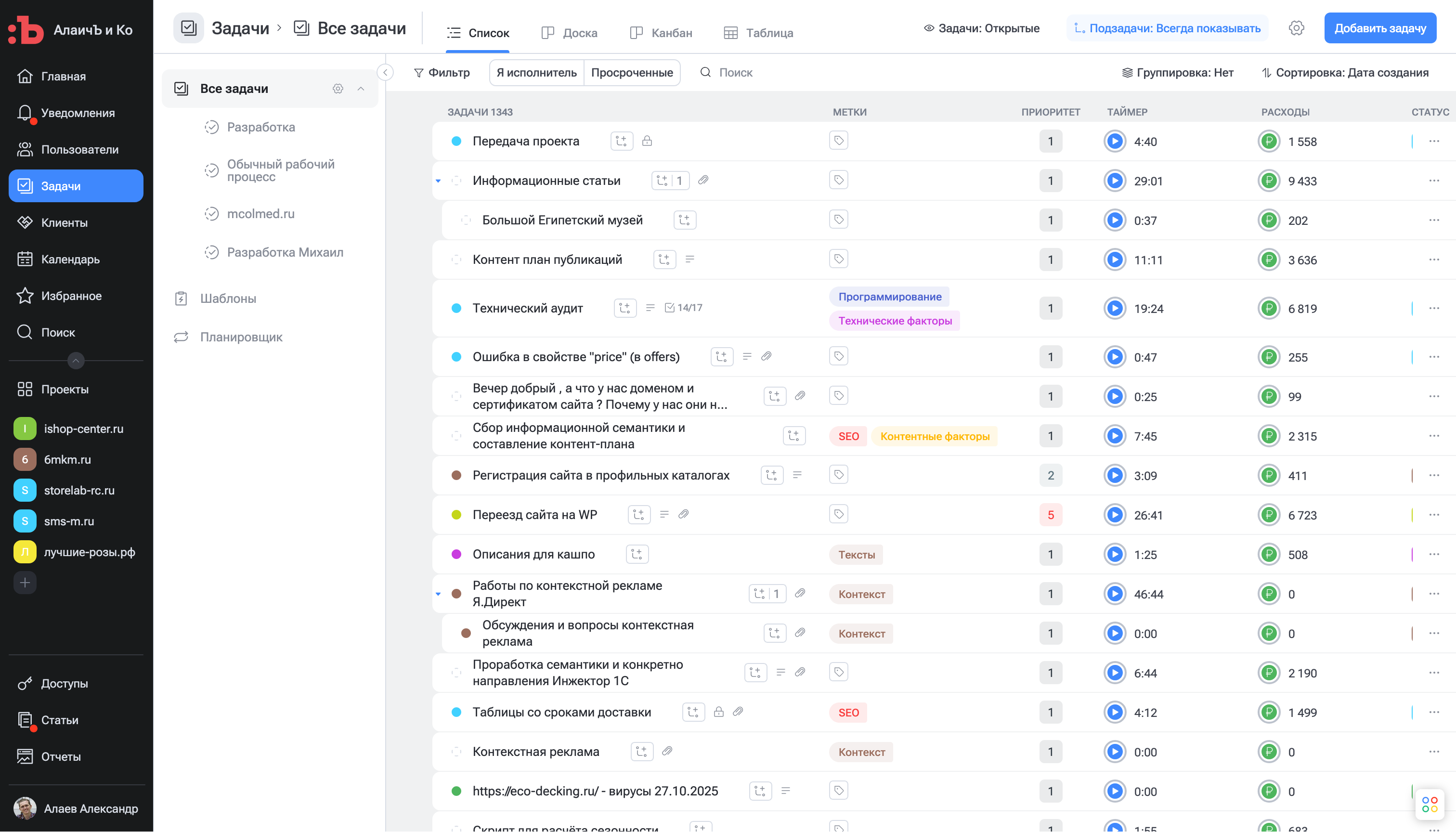Click the Уведомления bell in the sidebar
The image size is (1456, 832).
click(25, 113)
